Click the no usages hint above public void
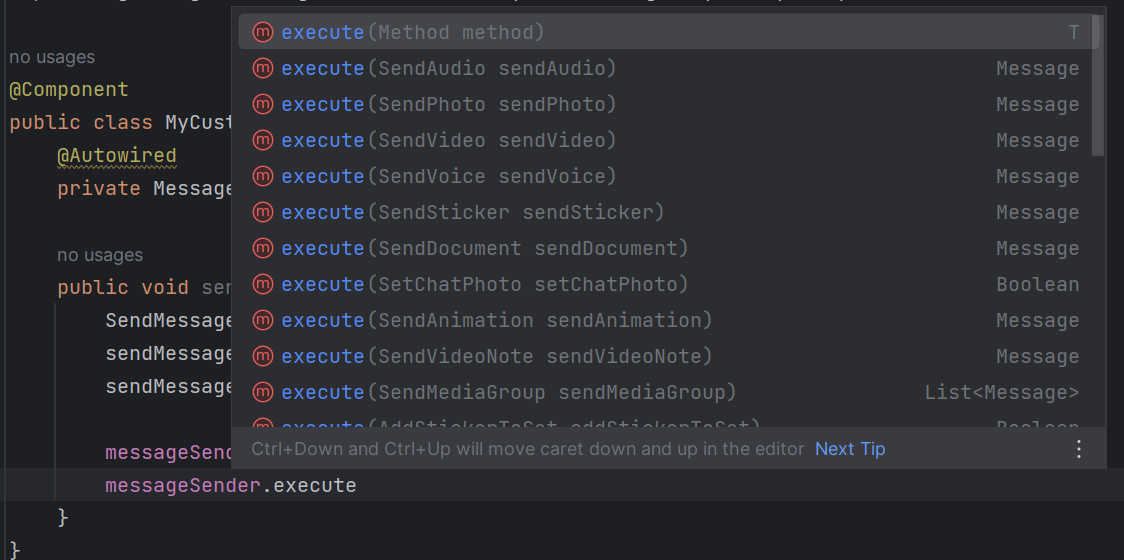This screenshot has width=1124, height=560. tap(100, 255)
